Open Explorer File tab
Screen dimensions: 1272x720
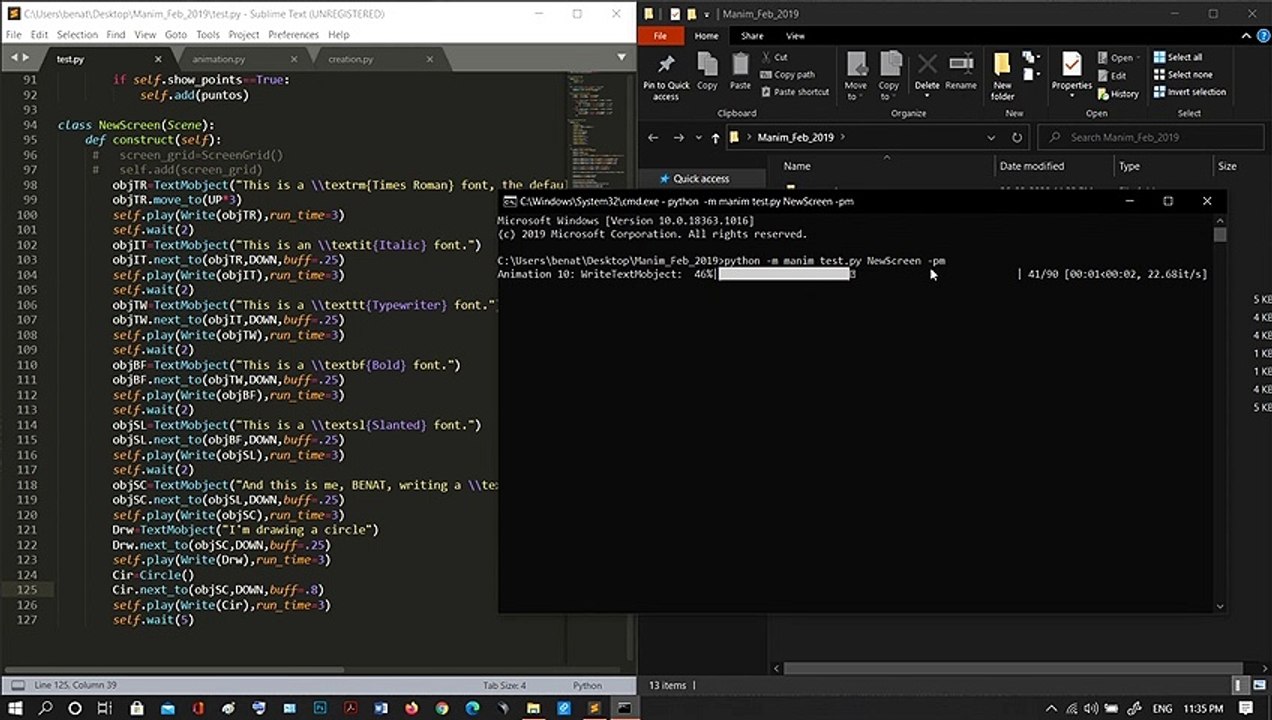(660, 36)
